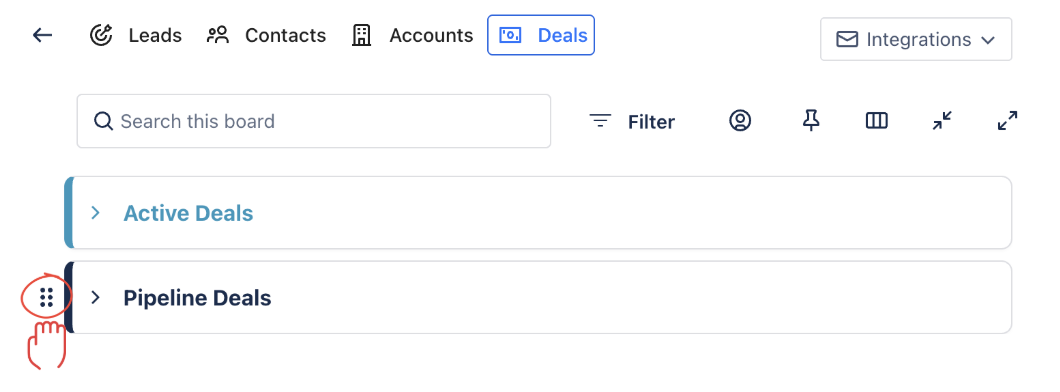
Task: Click the expand fullscreen arrows icon
Action: click(1008, 121)
